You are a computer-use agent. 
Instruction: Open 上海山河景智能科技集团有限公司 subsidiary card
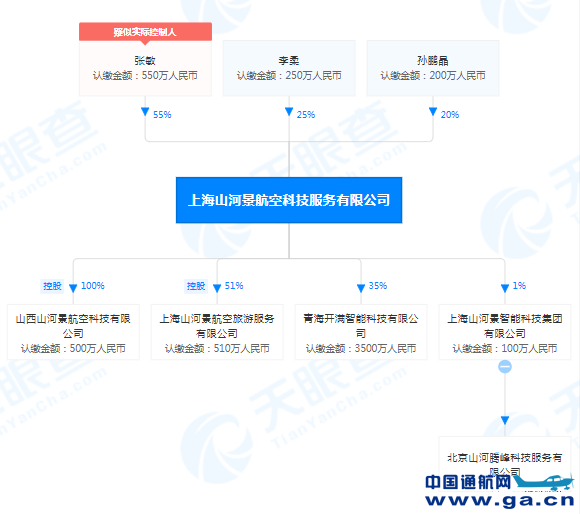coord(505,332)
